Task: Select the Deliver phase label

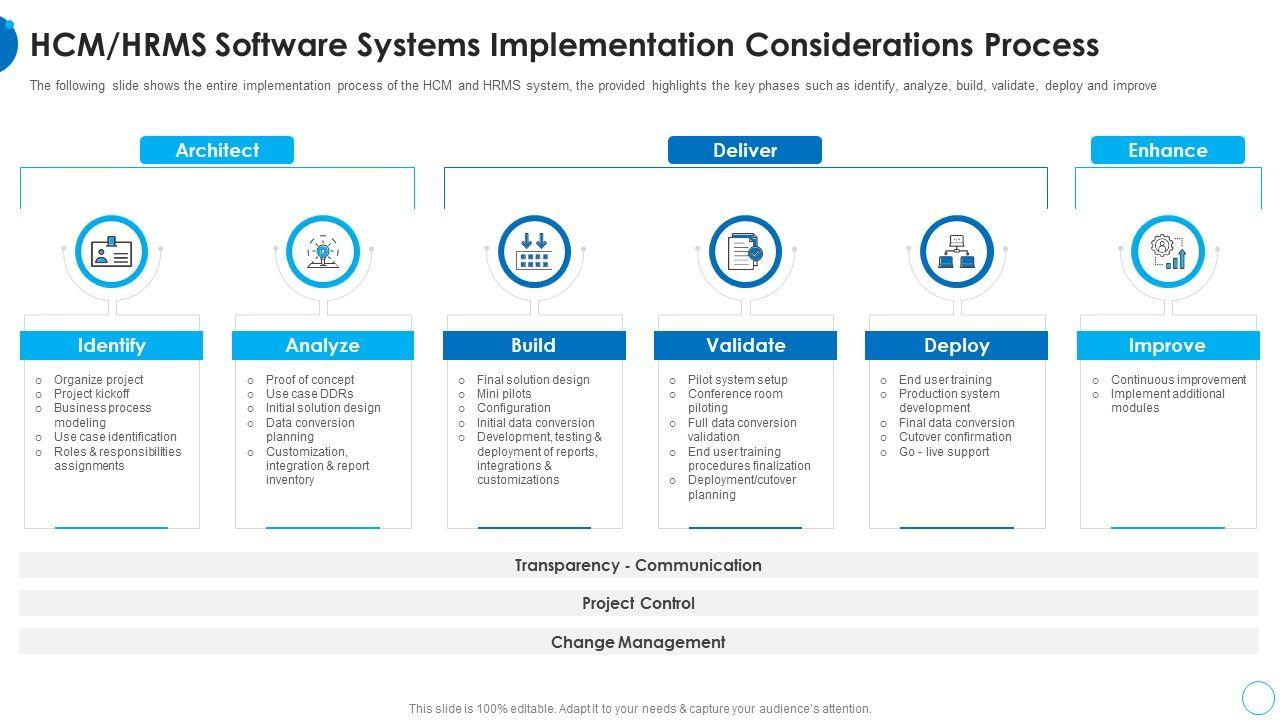Action: [745, 150]
